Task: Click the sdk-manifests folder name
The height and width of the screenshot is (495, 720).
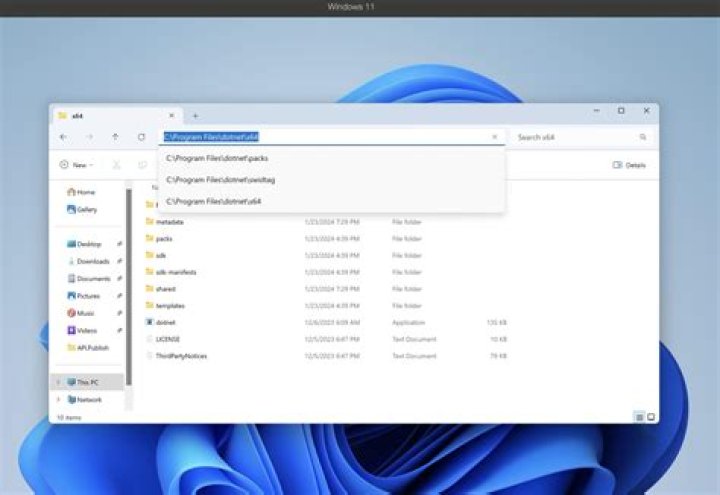Action: (x=176, y=272)
